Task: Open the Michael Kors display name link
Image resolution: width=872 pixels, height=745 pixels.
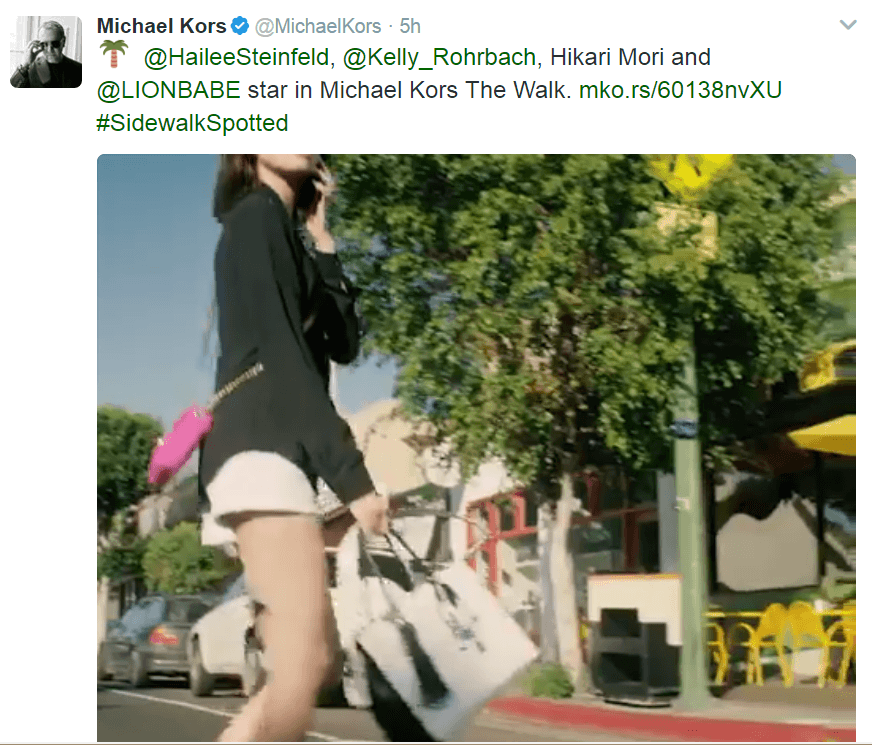Action: [161, 26]
